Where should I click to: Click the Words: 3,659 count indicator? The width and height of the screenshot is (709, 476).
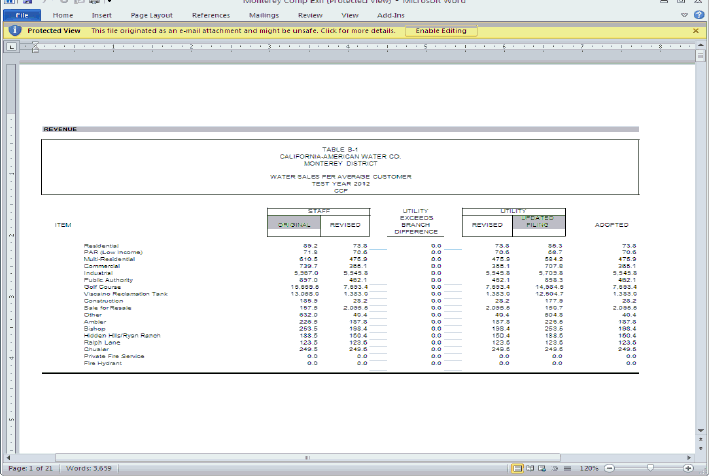(x=89, y=468)
